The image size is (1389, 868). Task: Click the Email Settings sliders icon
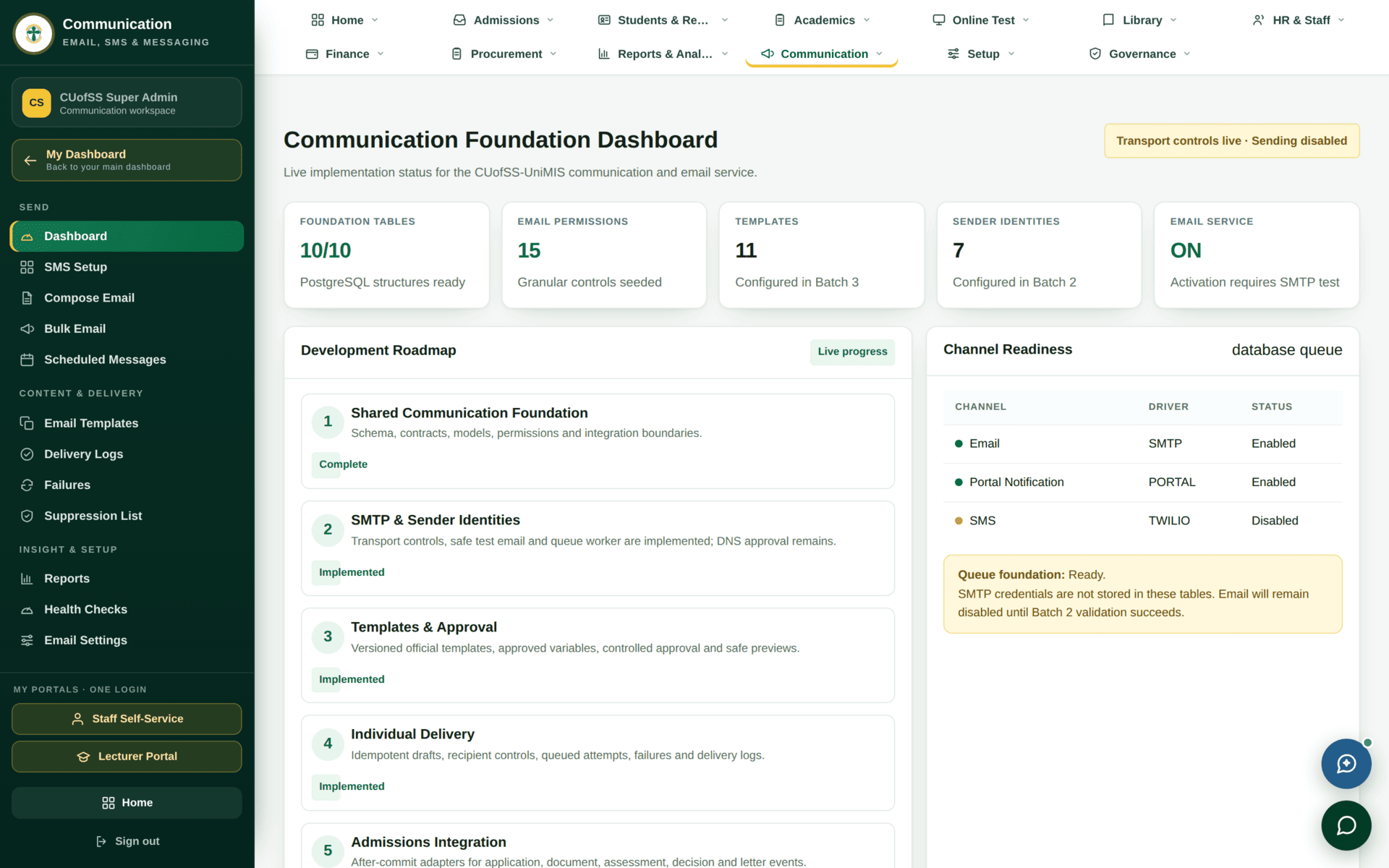point(27,640)
